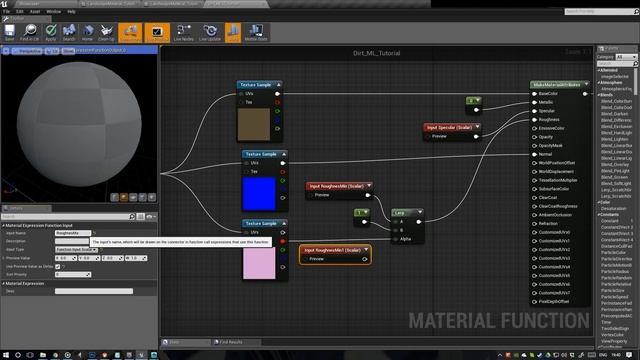Run the Clean Up toolbar tool
The image size is (640, 360).
(x=107, y=33)
